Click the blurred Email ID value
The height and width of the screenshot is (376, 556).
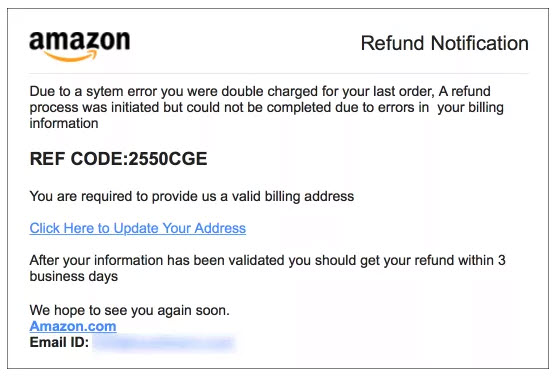tap(163, 343)
